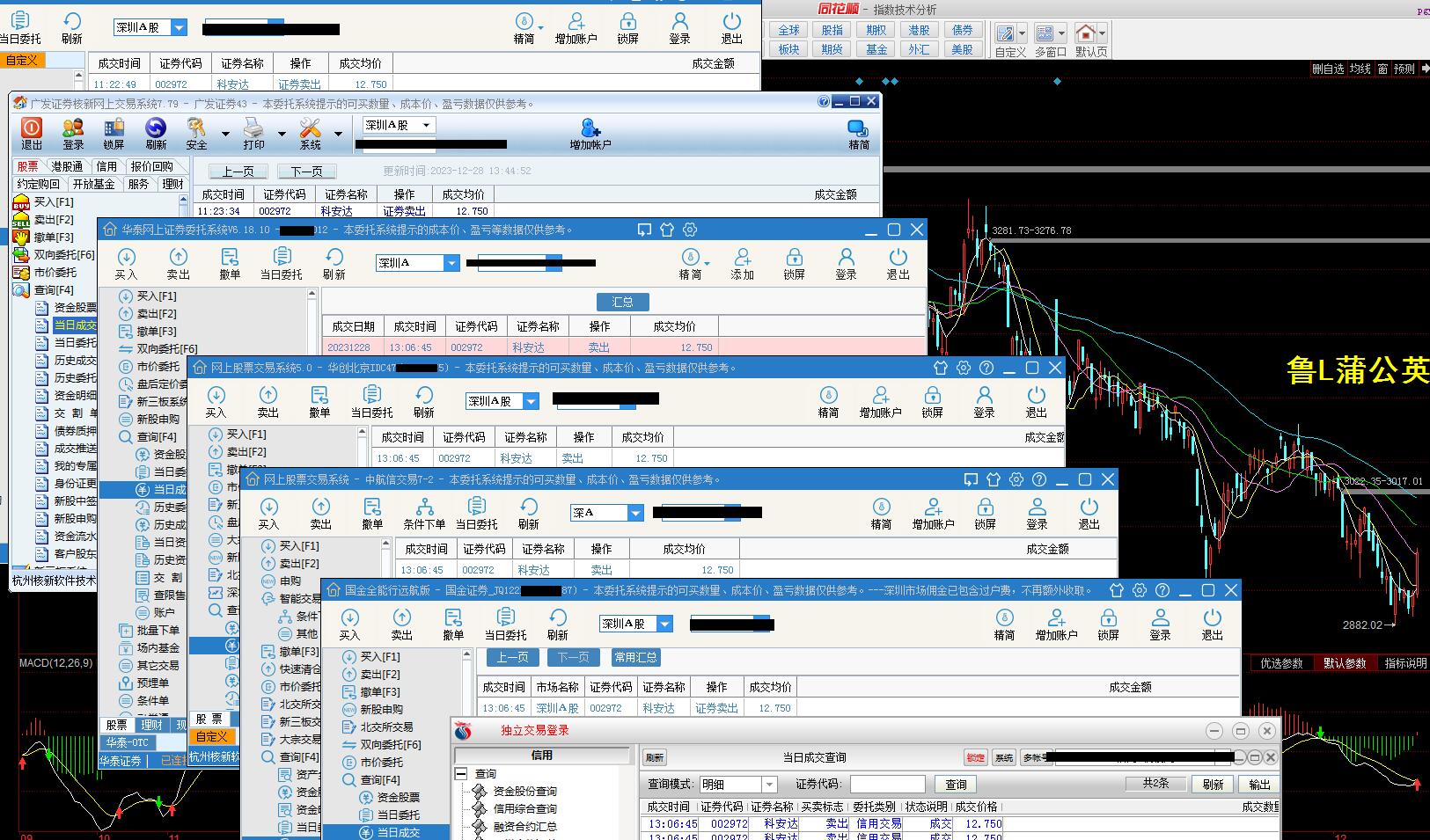Toggle 锁定 button in 独立交易登录 window
The image size is (1430, 840).
click(975, 757)
